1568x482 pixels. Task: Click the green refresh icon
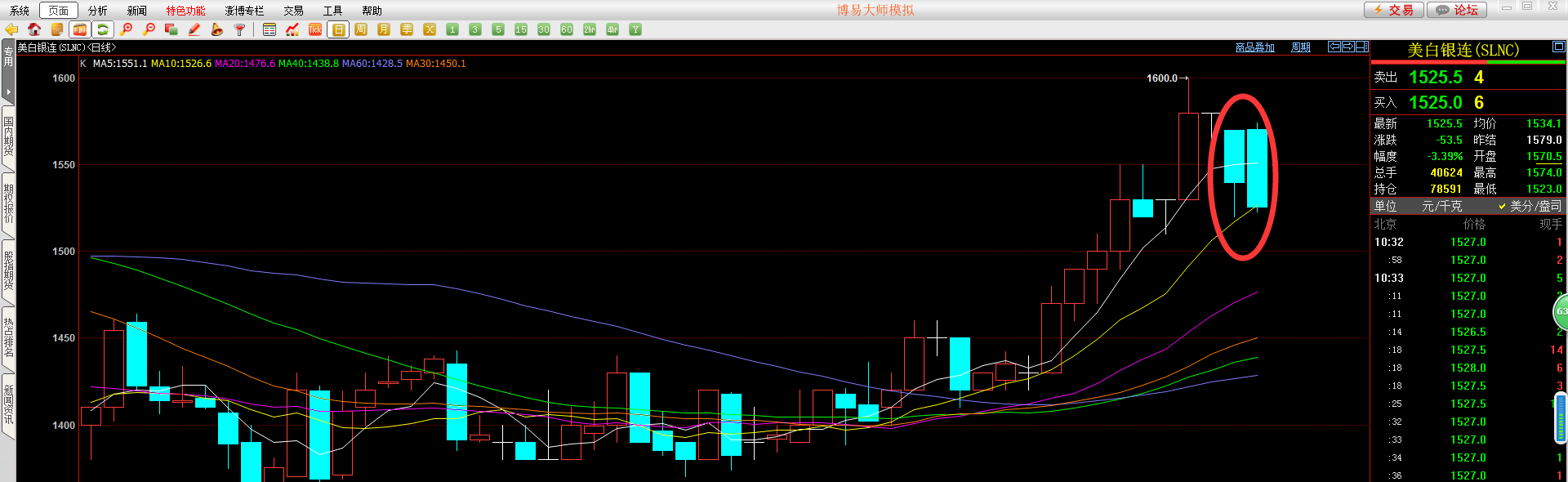pyautogui.click(x=102, y=29)
